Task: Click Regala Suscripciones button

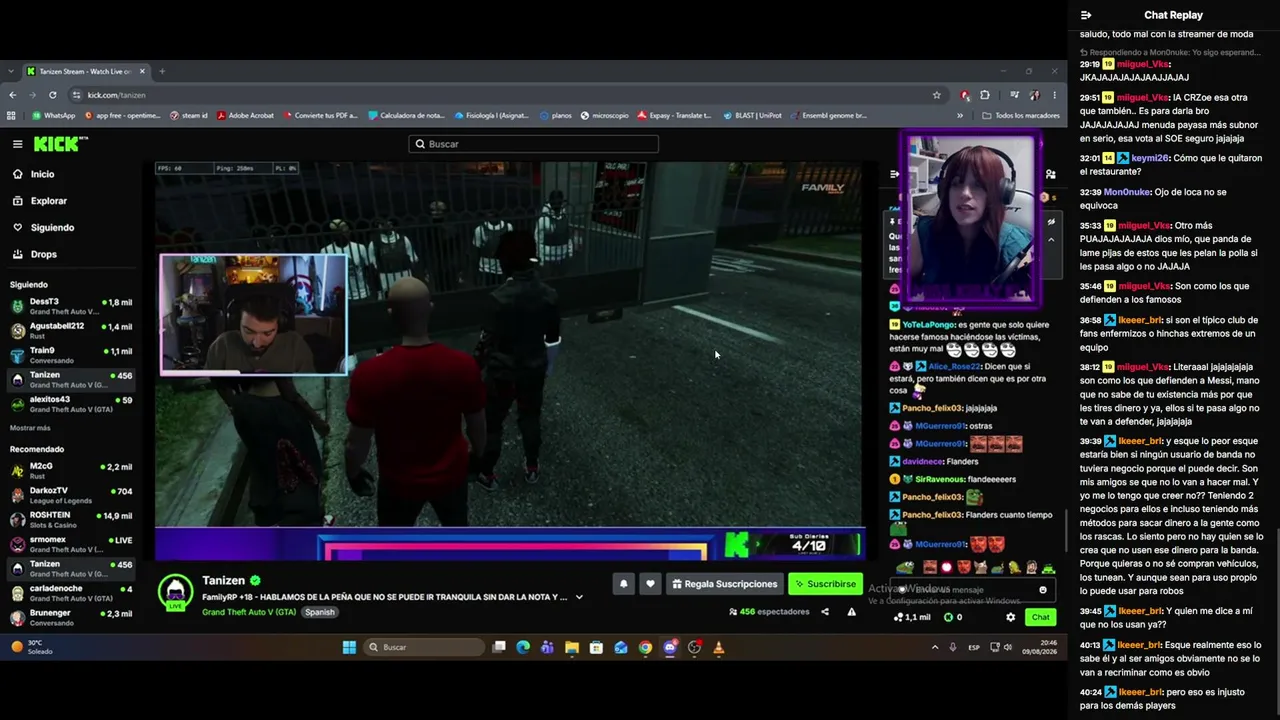Action: point(725,584)
